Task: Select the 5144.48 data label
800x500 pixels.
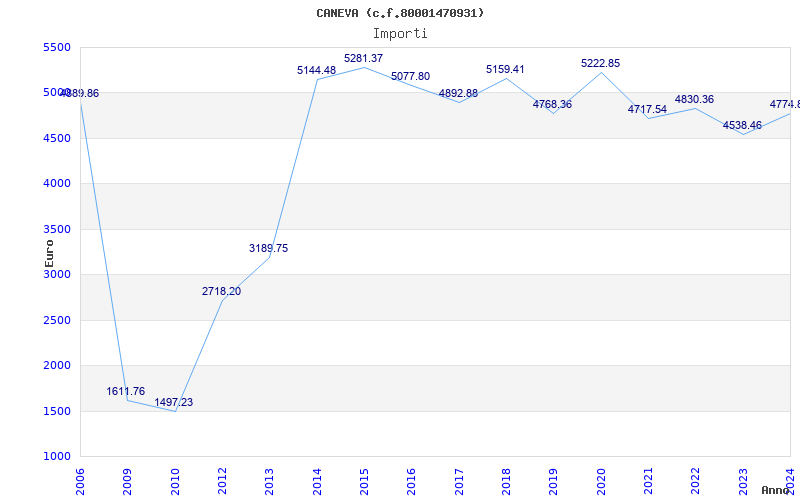Action: point(316,70)
